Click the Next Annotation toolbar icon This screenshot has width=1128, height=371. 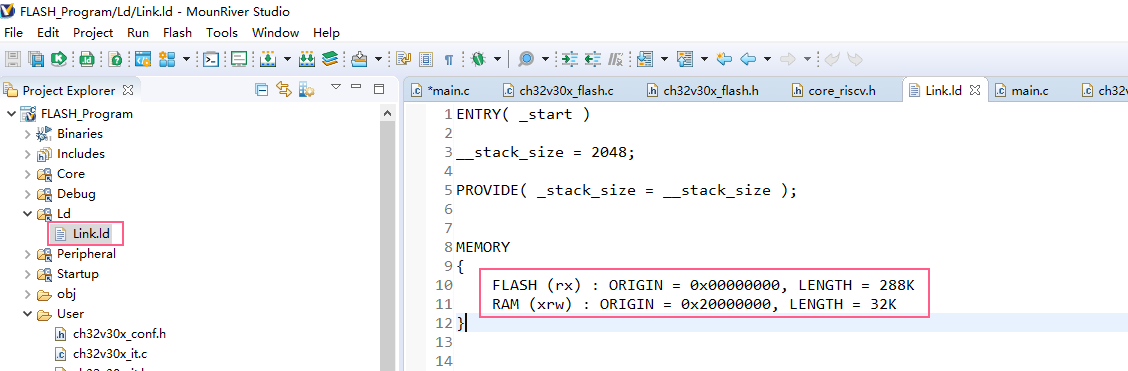(645, 59)
